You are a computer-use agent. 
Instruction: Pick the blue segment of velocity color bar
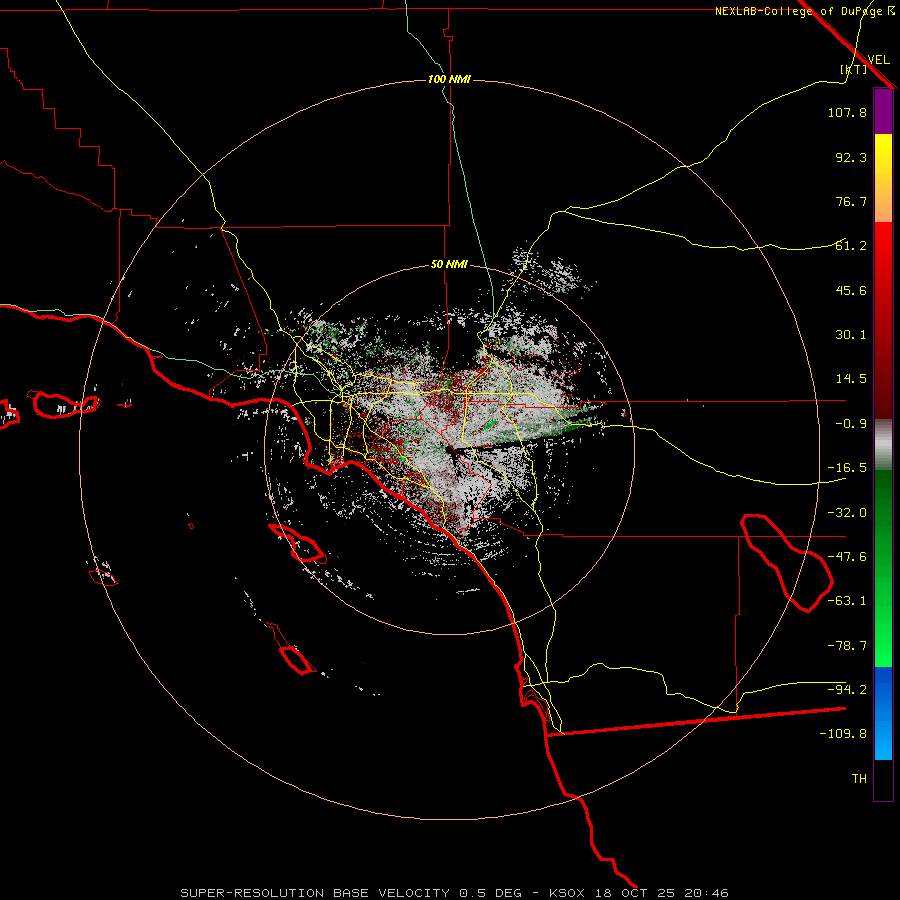pos(883,712)
